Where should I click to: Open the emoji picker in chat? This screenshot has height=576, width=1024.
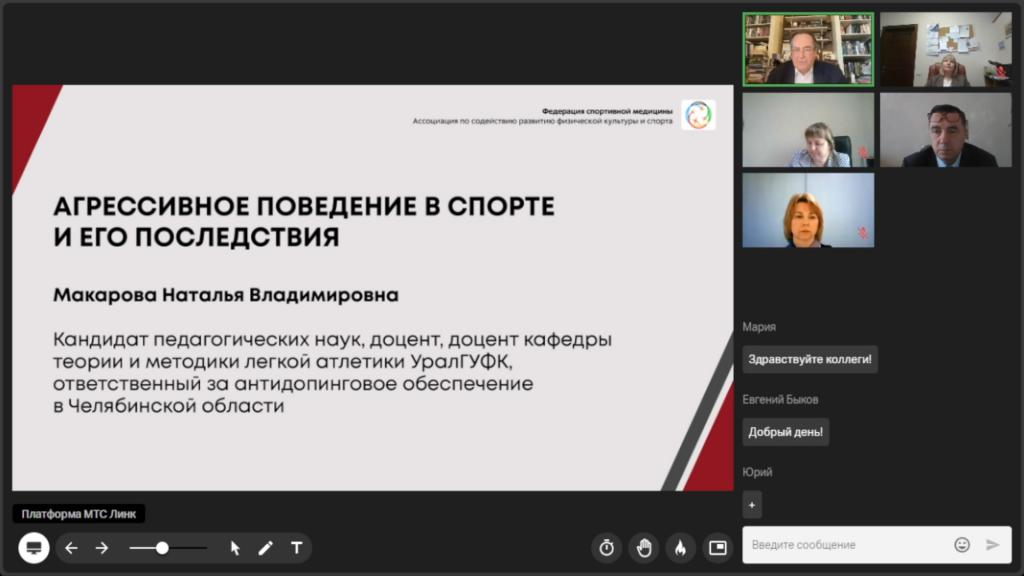point(962,545)
